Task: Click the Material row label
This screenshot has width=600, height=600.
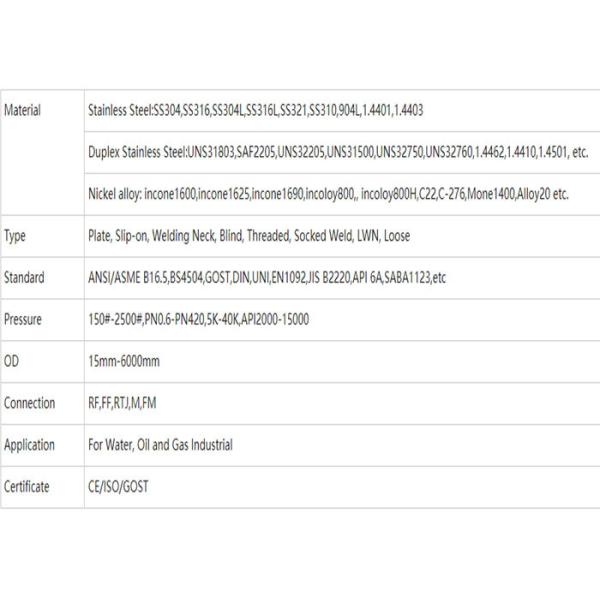Action: pyautogui.click(x=22, y=110)
